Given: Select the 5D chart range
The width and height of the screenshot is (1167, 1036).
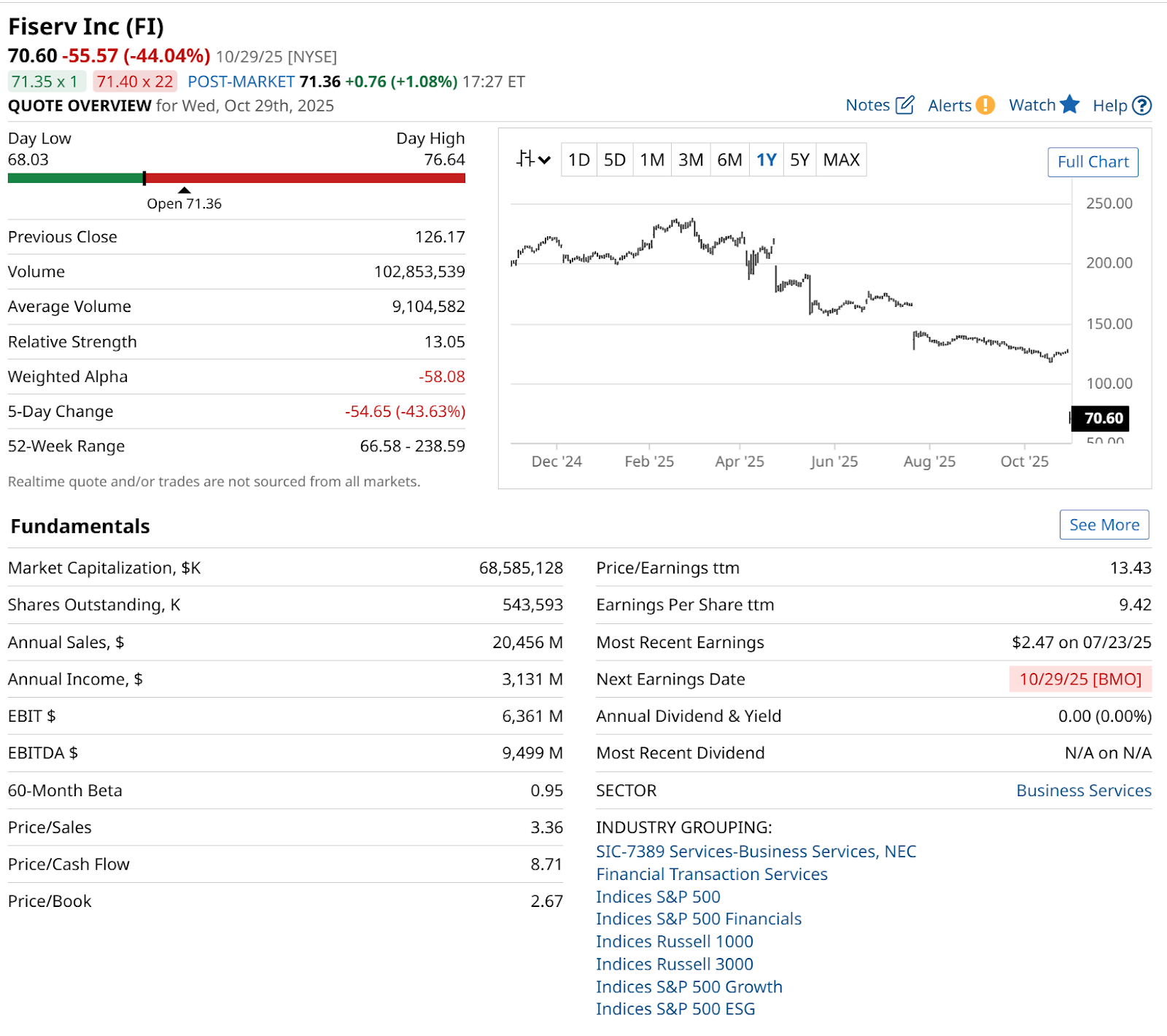Looking at the screenshot, I should tap(615, 160).
